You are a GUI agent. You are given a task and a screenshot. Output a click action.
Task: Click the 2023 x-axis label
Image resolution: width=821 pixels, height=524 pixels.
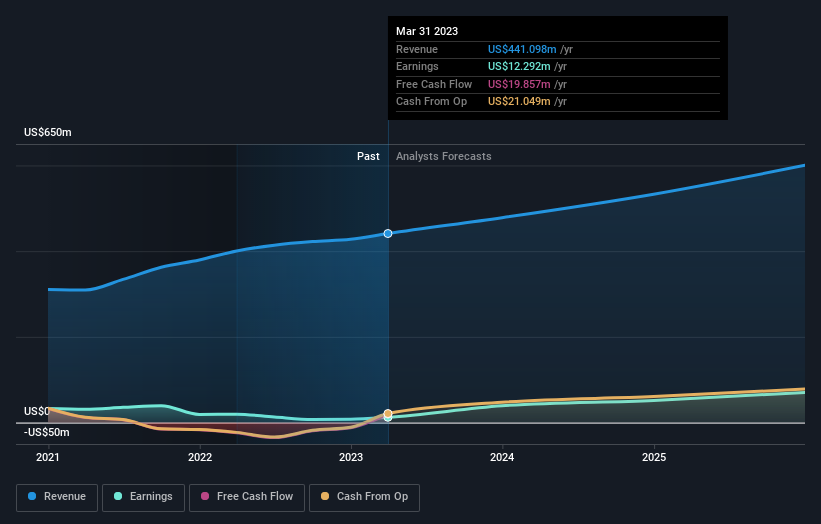[x=351, y=458]
